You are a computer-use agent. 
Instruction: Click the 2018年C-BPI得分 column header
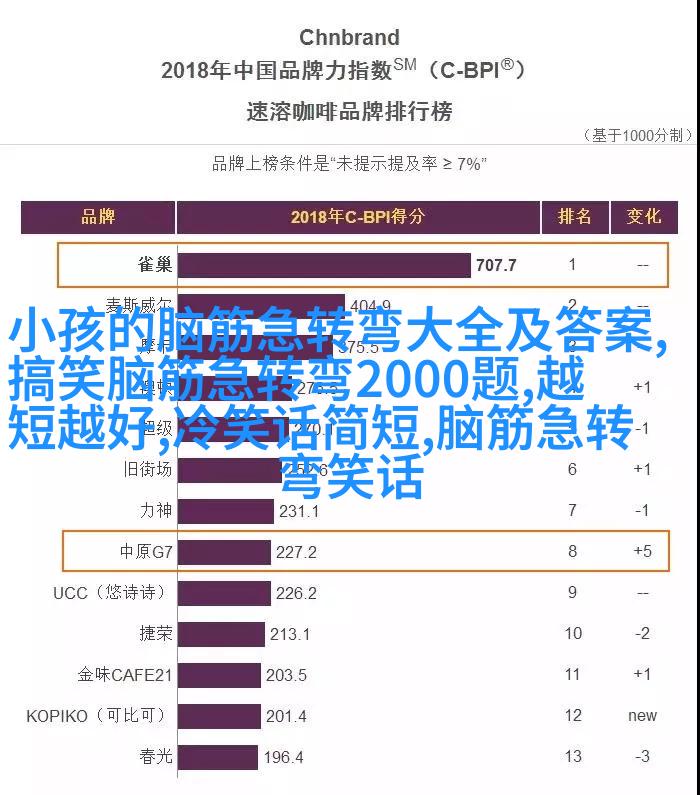coord(358,217)
